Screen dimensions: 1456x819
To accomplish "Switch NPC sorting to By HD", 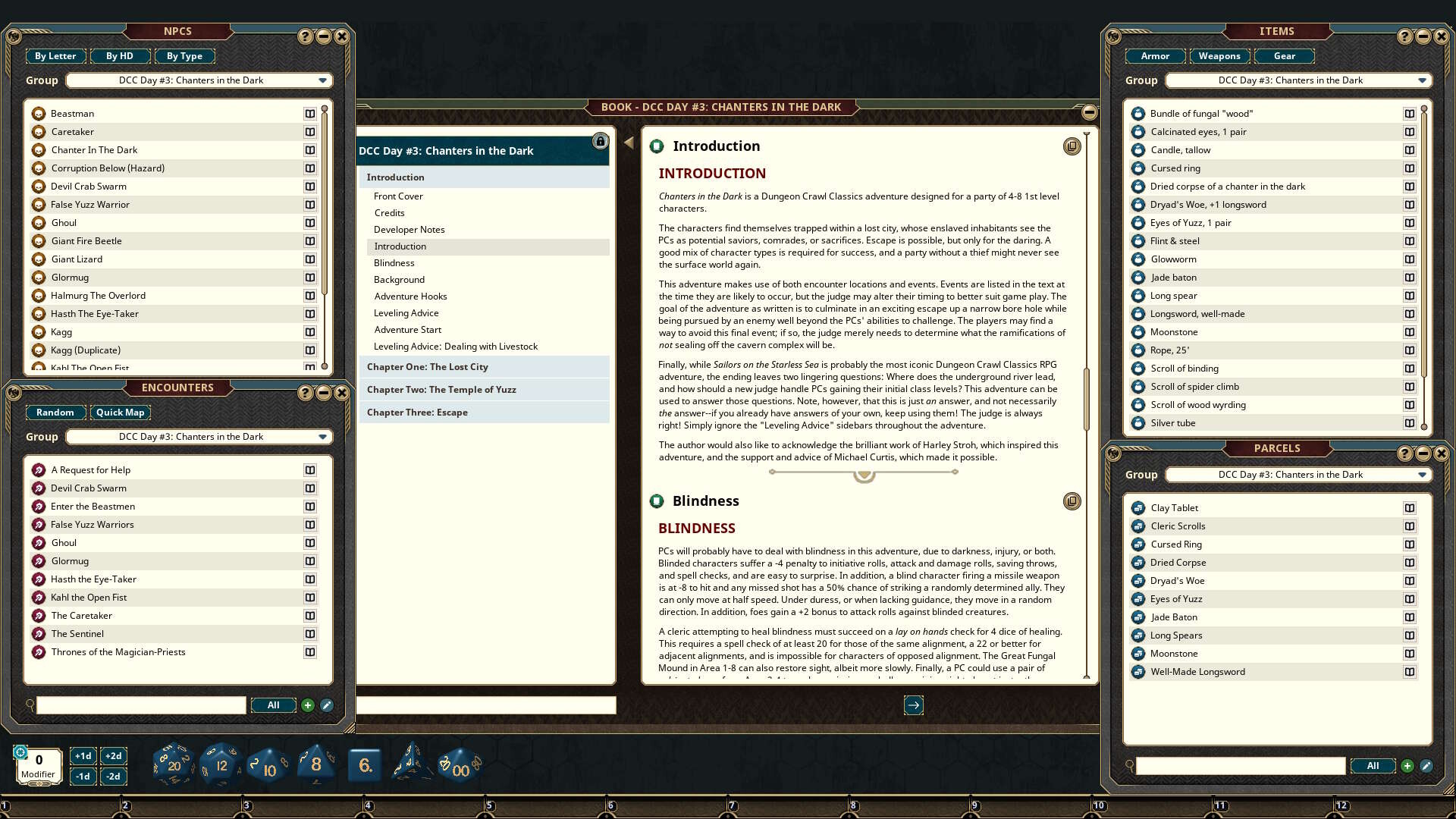I will [x=118, y=55].
